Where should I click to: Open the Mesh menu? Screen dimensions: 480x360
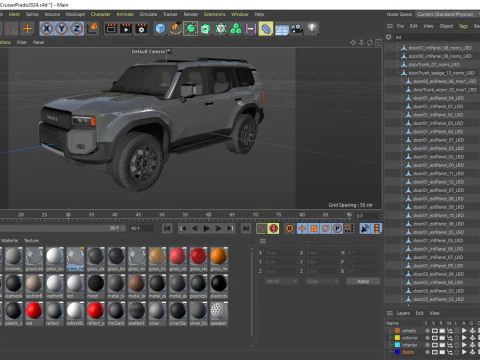[14, 14]
